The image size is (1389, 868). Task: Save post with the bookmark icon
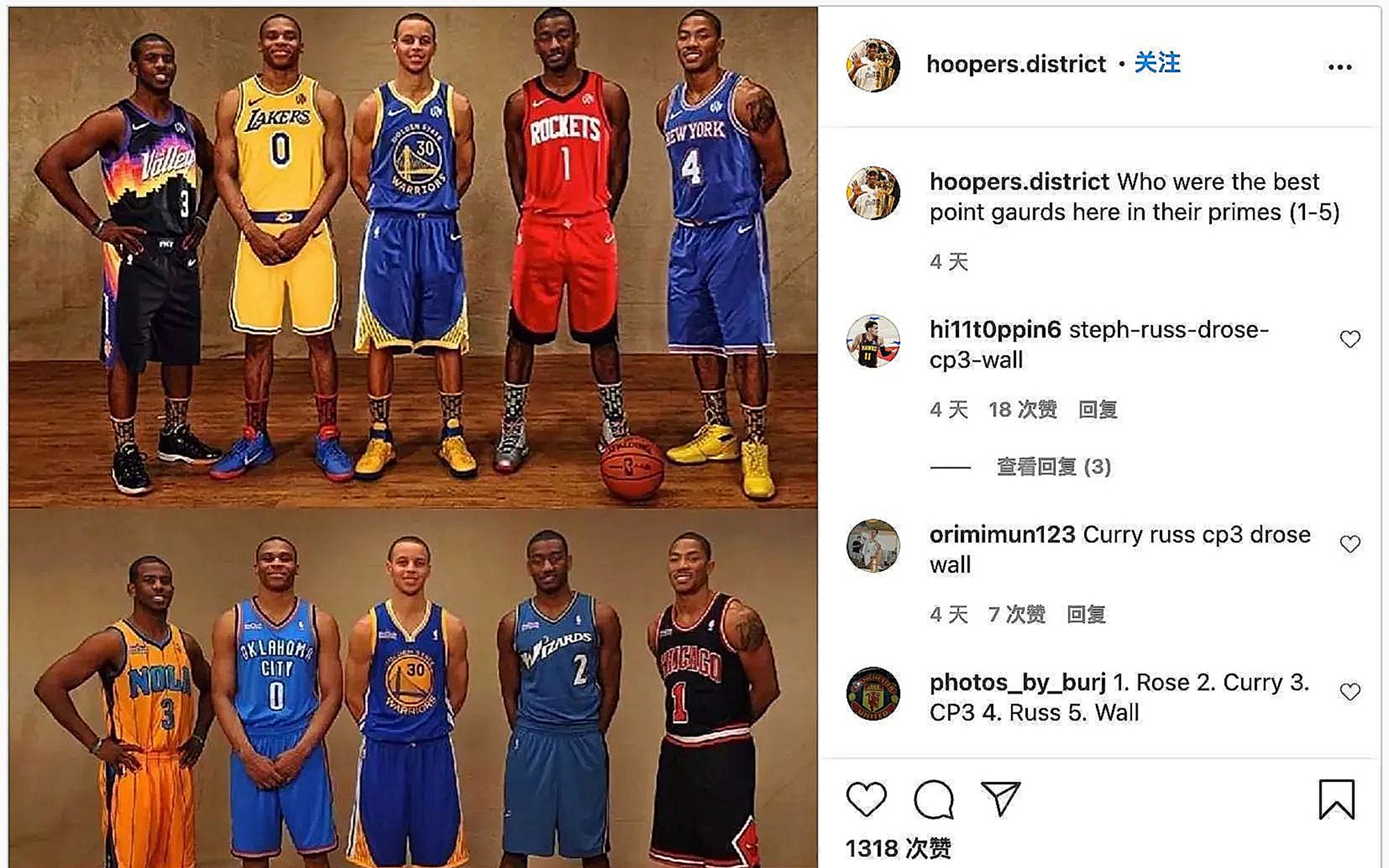[x=1336, y=799]
